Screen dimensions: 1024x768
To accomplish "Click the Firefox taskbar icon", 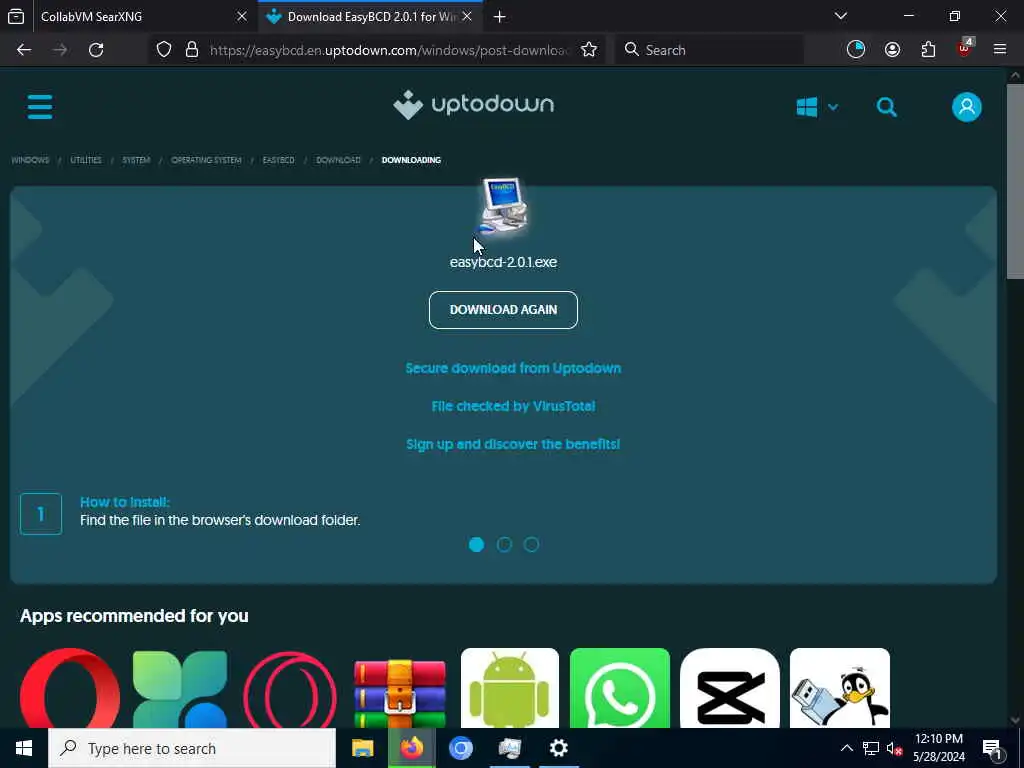I will pos(411,748).
